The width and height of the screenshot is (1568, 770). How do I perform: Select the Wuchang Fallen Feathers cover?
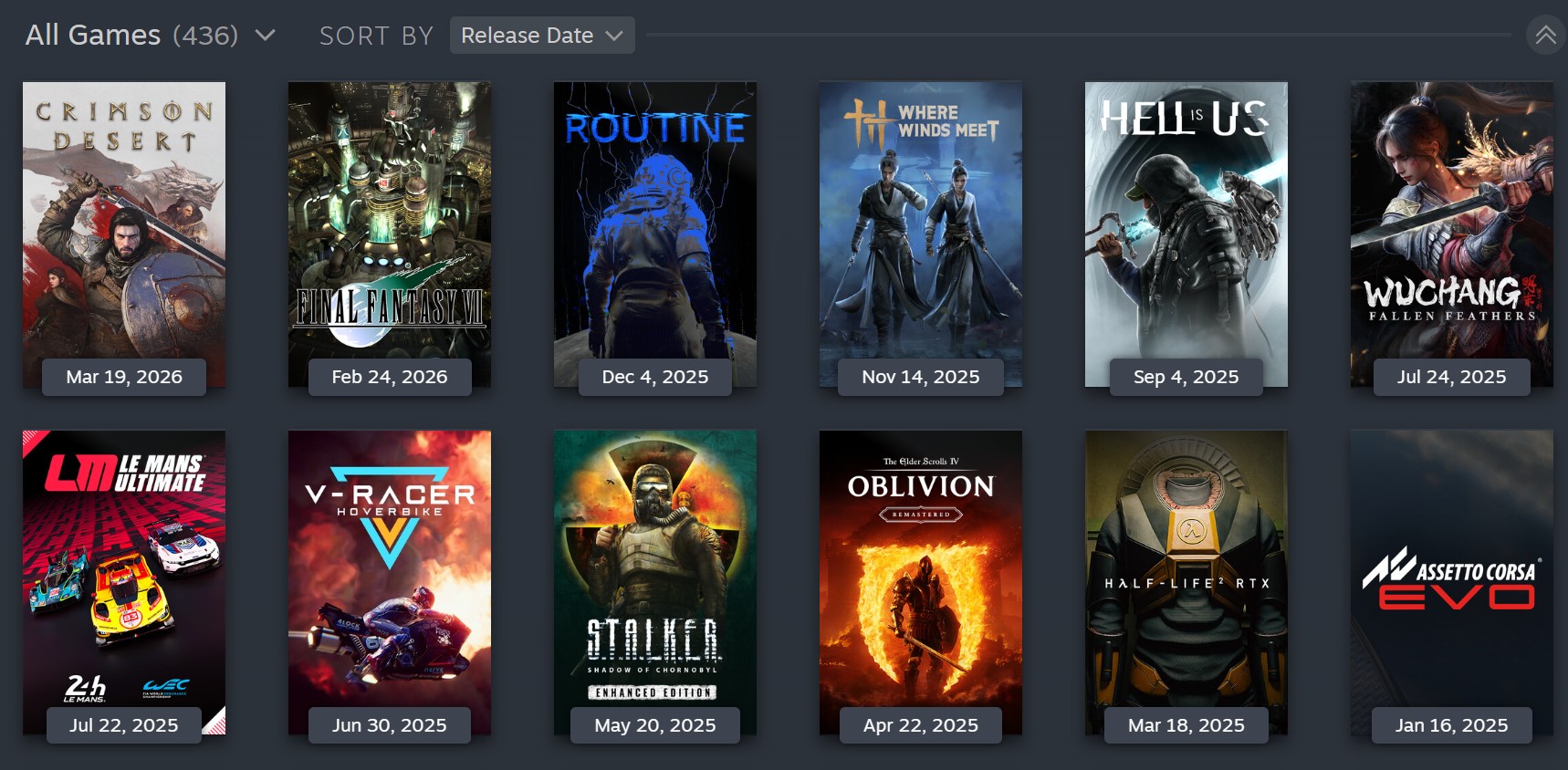[x=1452, y=234]
